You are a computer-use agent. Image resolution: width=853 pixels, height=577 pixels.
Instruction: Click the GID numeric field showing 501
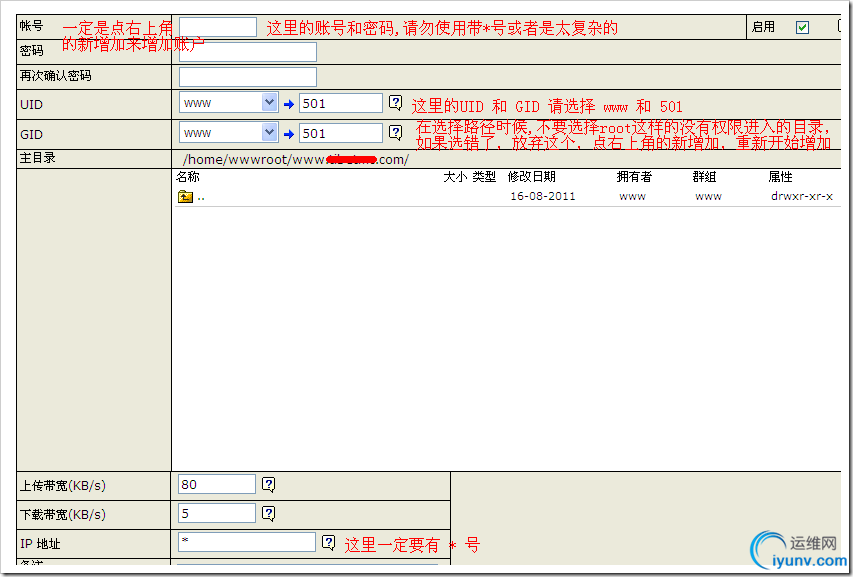point(341,133)
